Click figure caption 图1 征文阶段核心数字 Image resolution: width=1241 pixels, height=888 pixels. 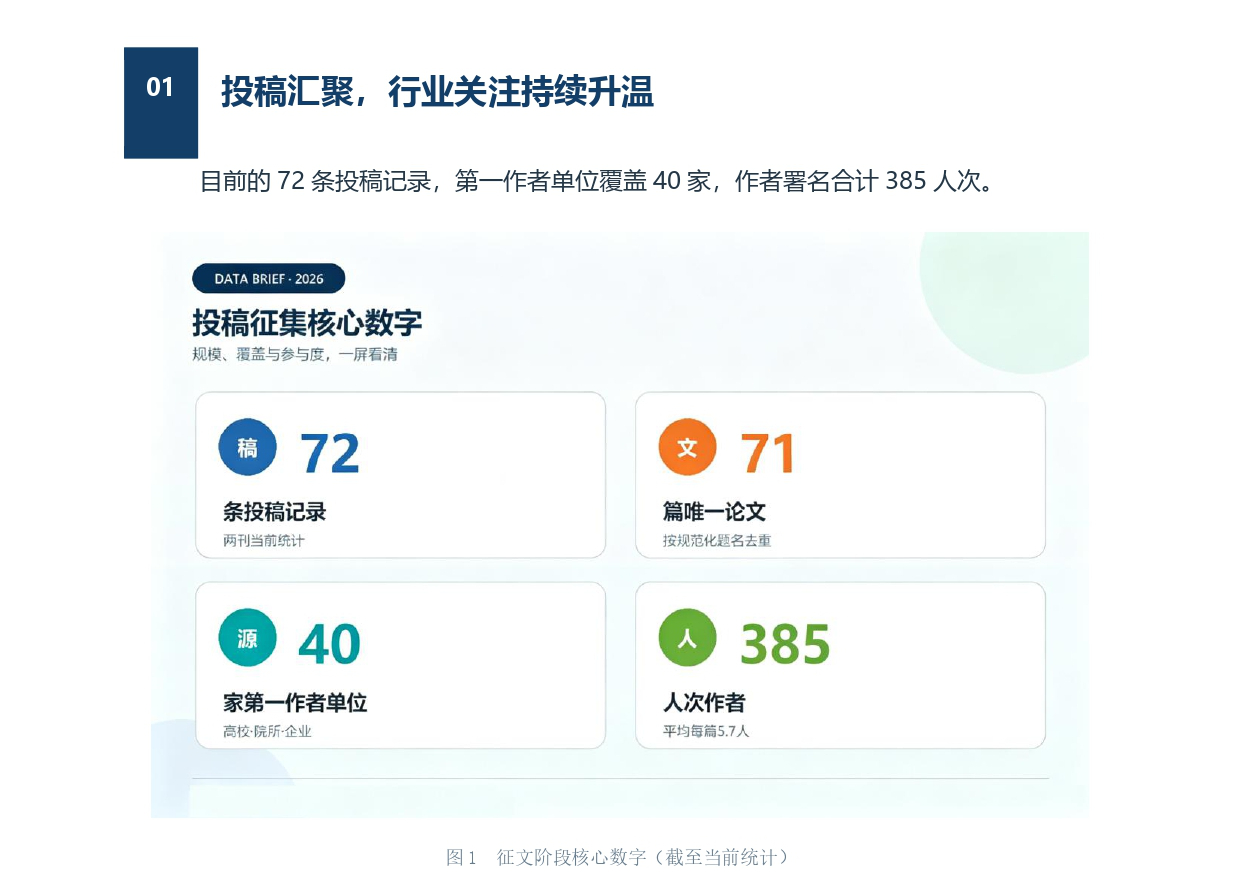[620, 857]
